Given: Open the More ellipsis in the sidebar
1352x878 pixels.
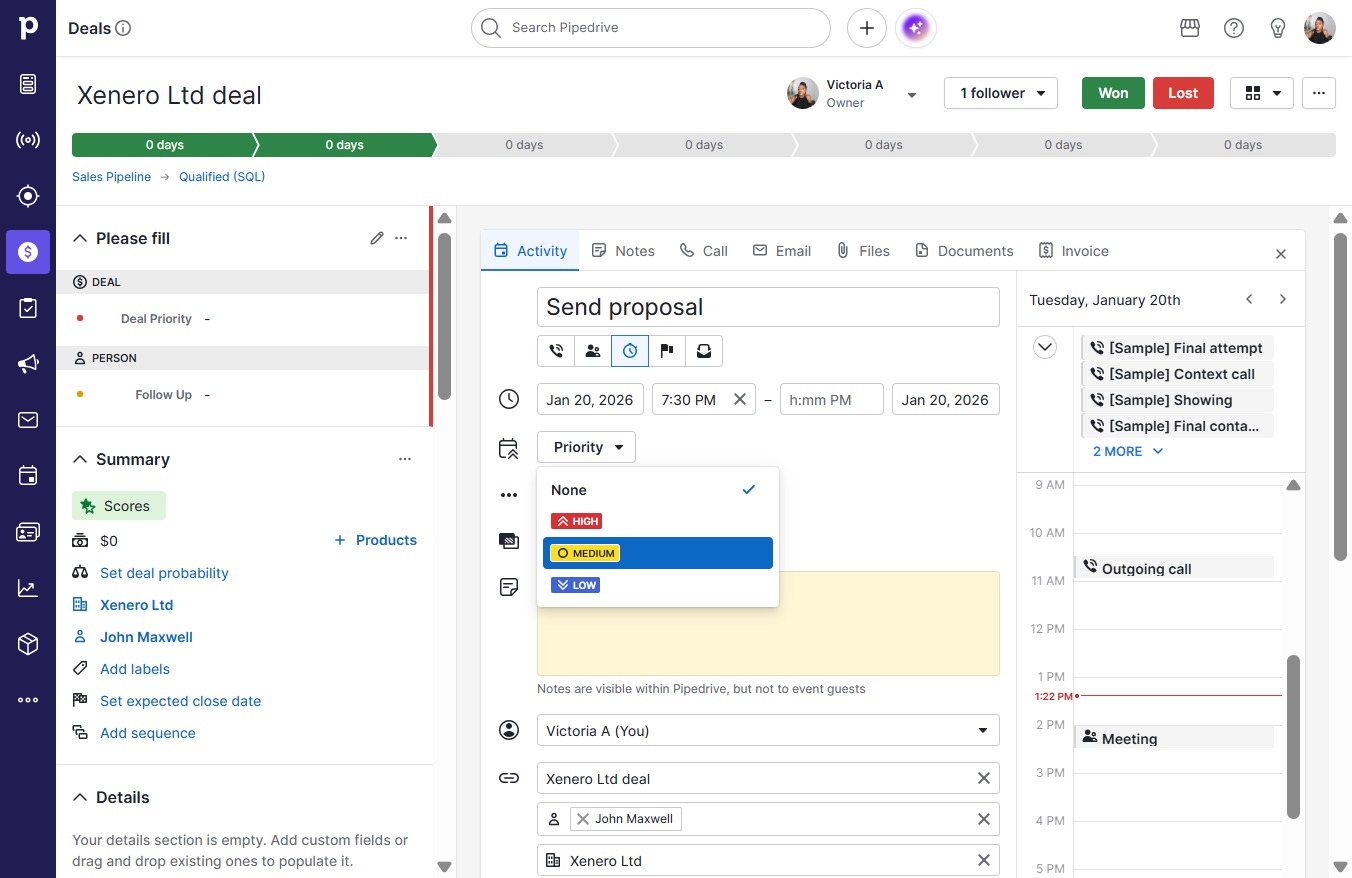Looking at the screenshot, I should click(x=28, y=700).
